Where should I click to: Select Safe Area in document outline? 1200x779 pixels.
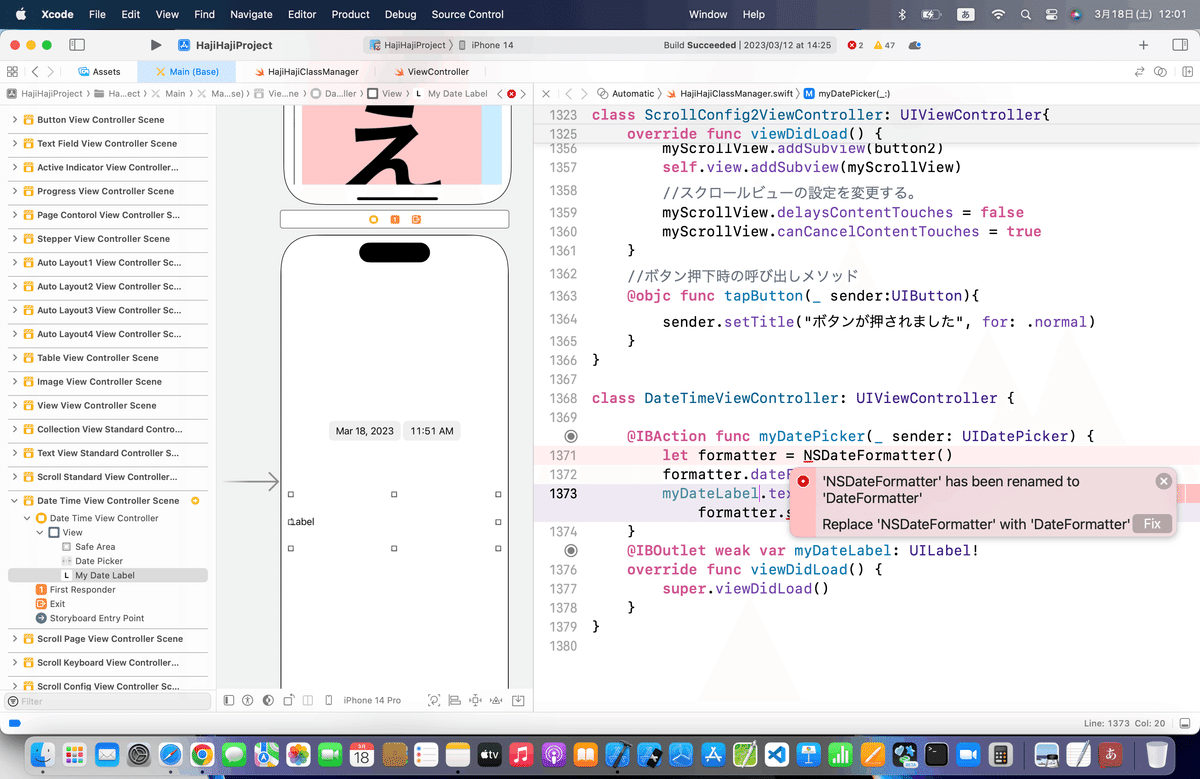click(88, 547)
